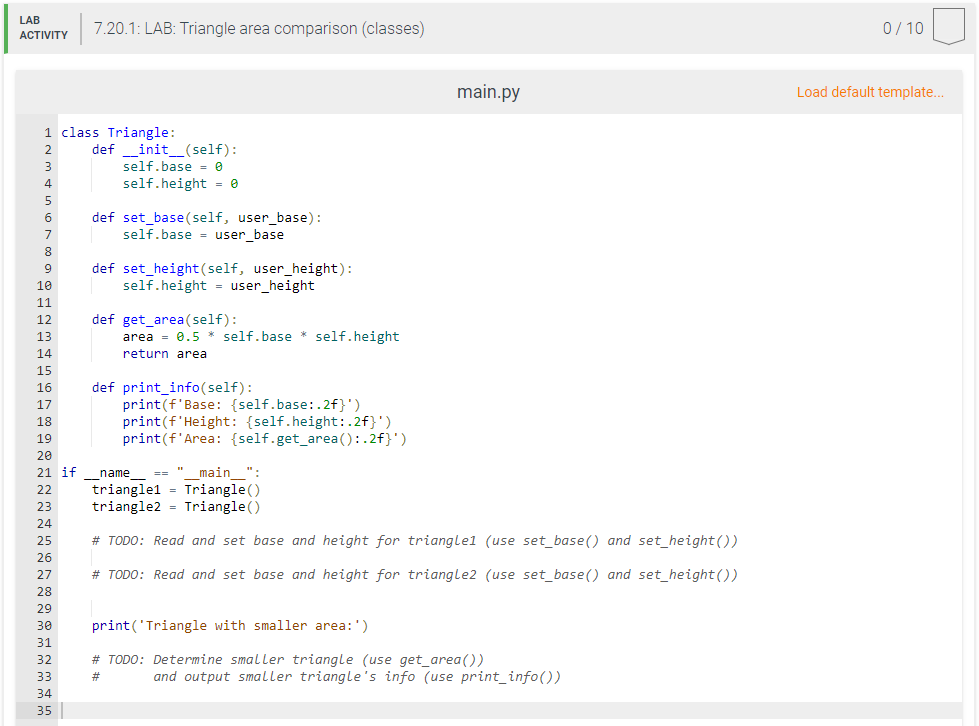The image size is (979, 726).
Task: Click the bookmark ribbon icon beside the score
Action: (947, 27)
